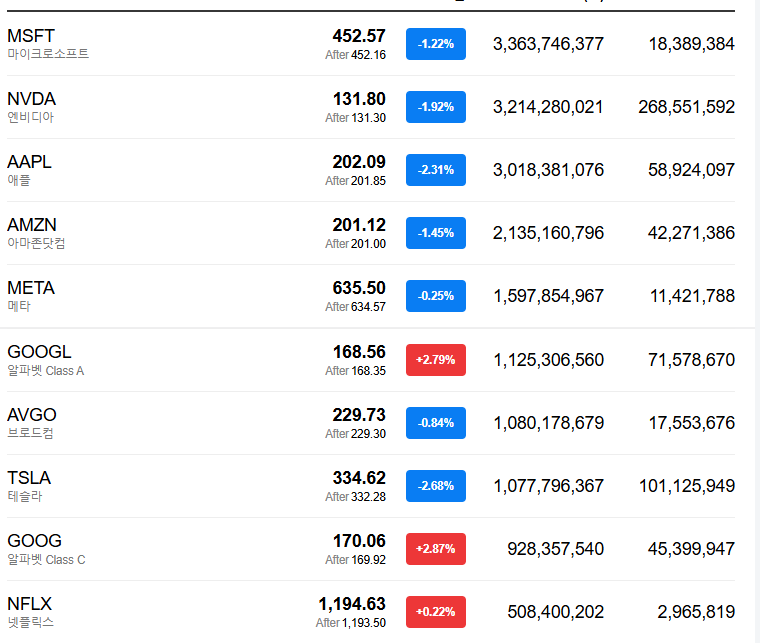The width and height of the screenshot is (760, 643).
Task: Click the META price 635.50
Action: click(359, 288)
